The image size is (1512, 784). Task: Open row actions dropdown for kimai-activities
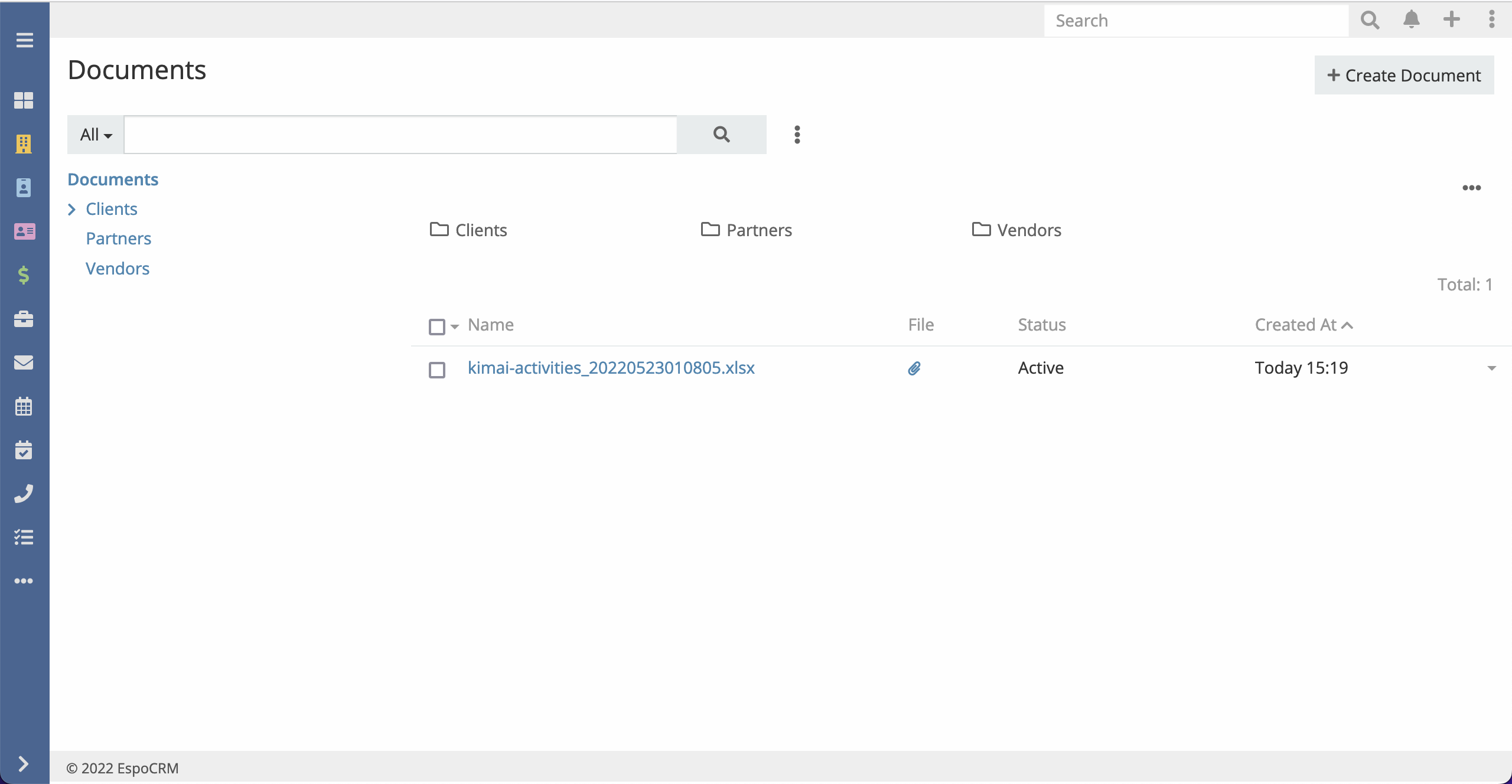point(1491,368)
